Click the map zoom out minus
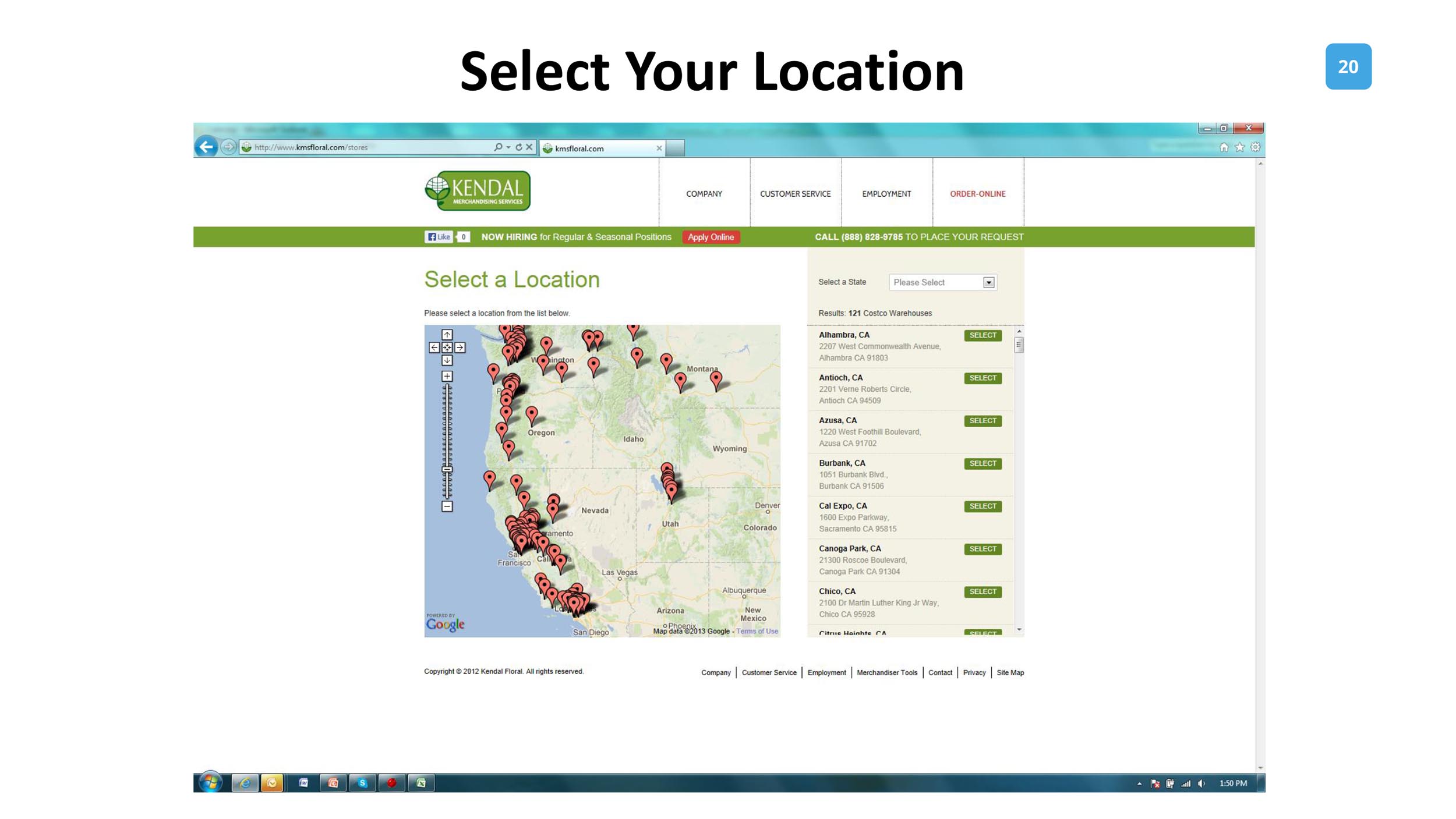 point(447,506)
